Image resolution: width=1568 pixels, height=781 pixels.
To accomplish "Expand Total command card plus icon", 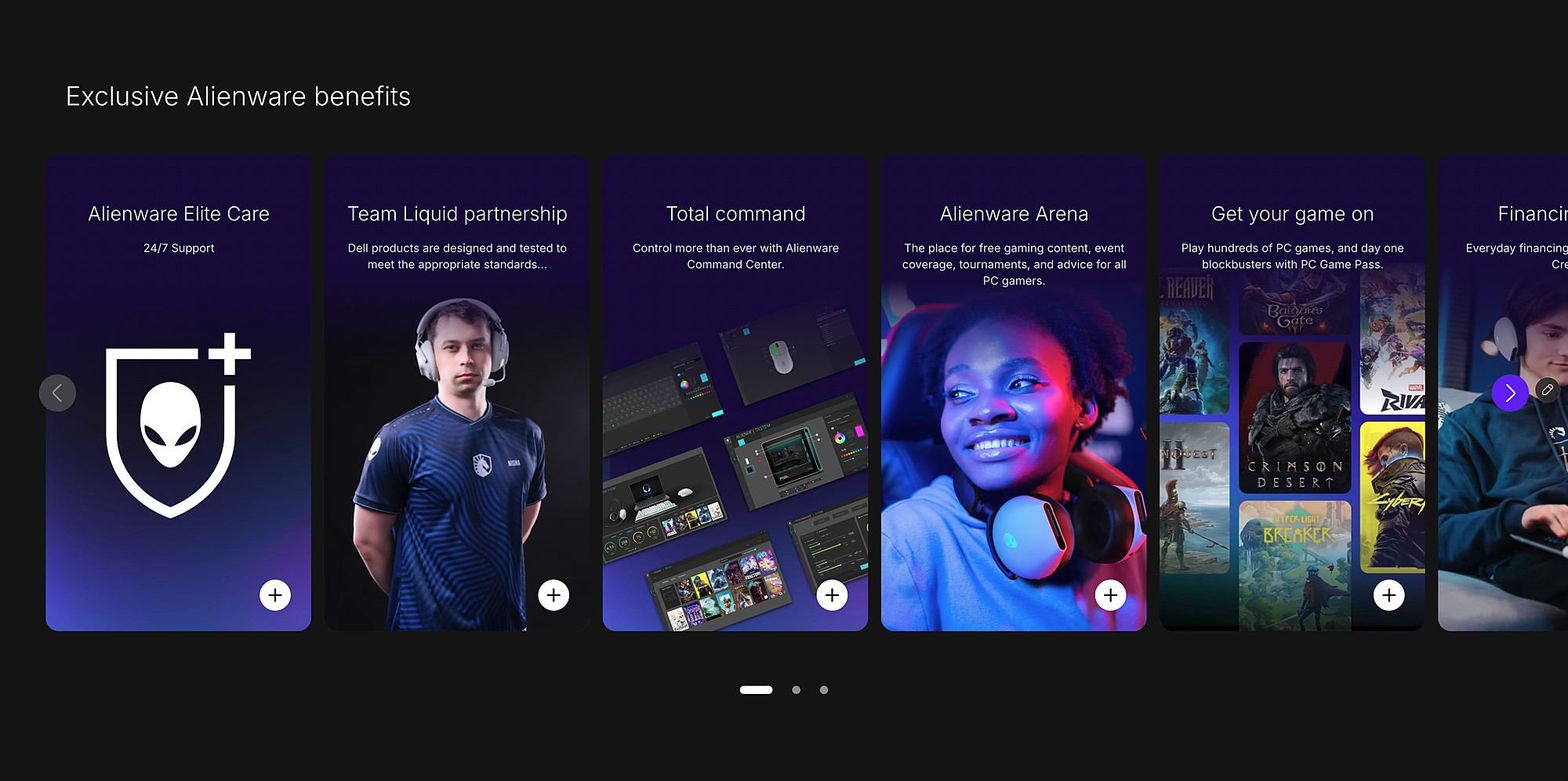I will coord(832,595).
